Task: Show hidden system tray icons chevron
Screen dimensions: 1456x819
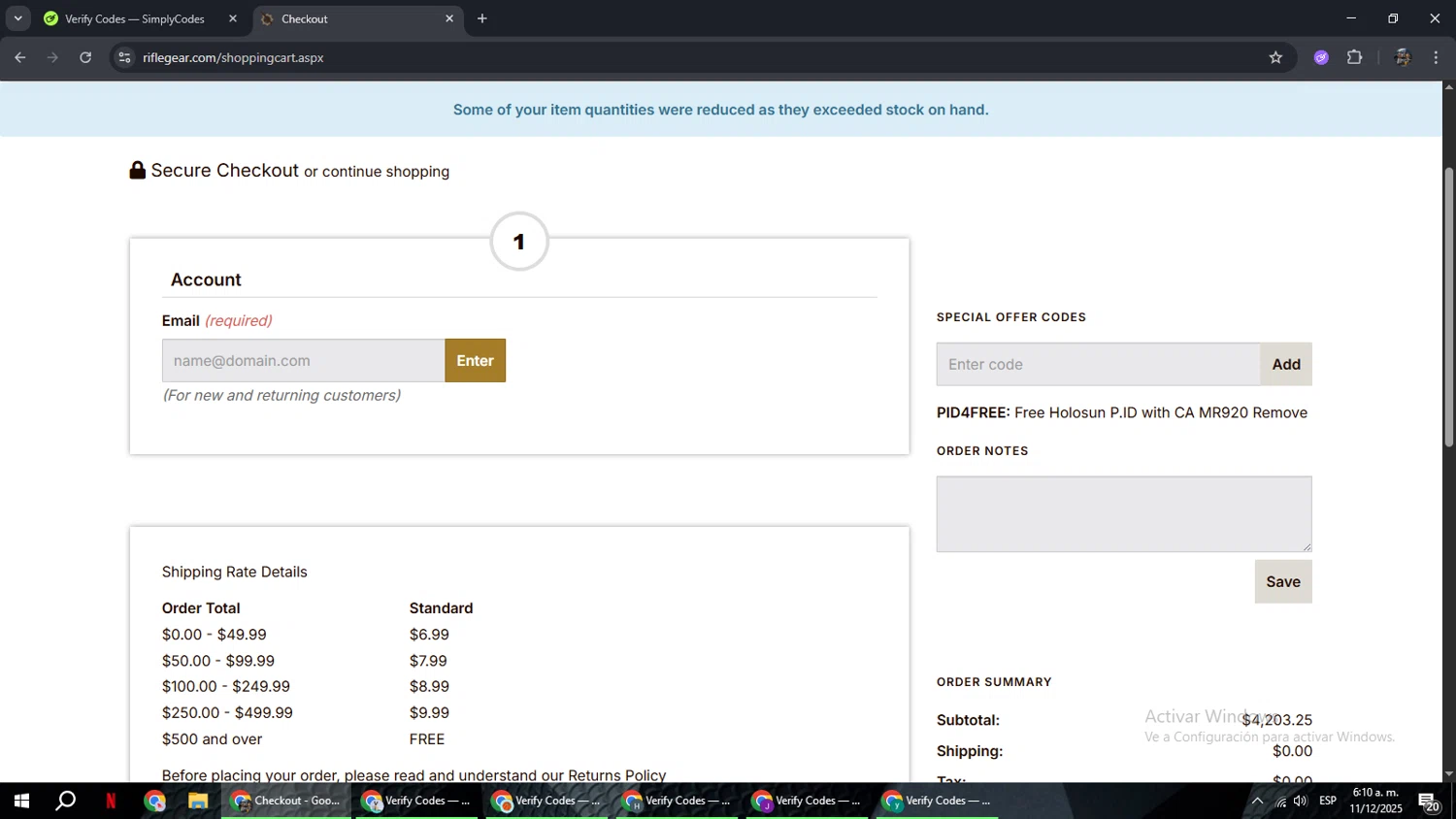Action: click(x=1257, y=801)
